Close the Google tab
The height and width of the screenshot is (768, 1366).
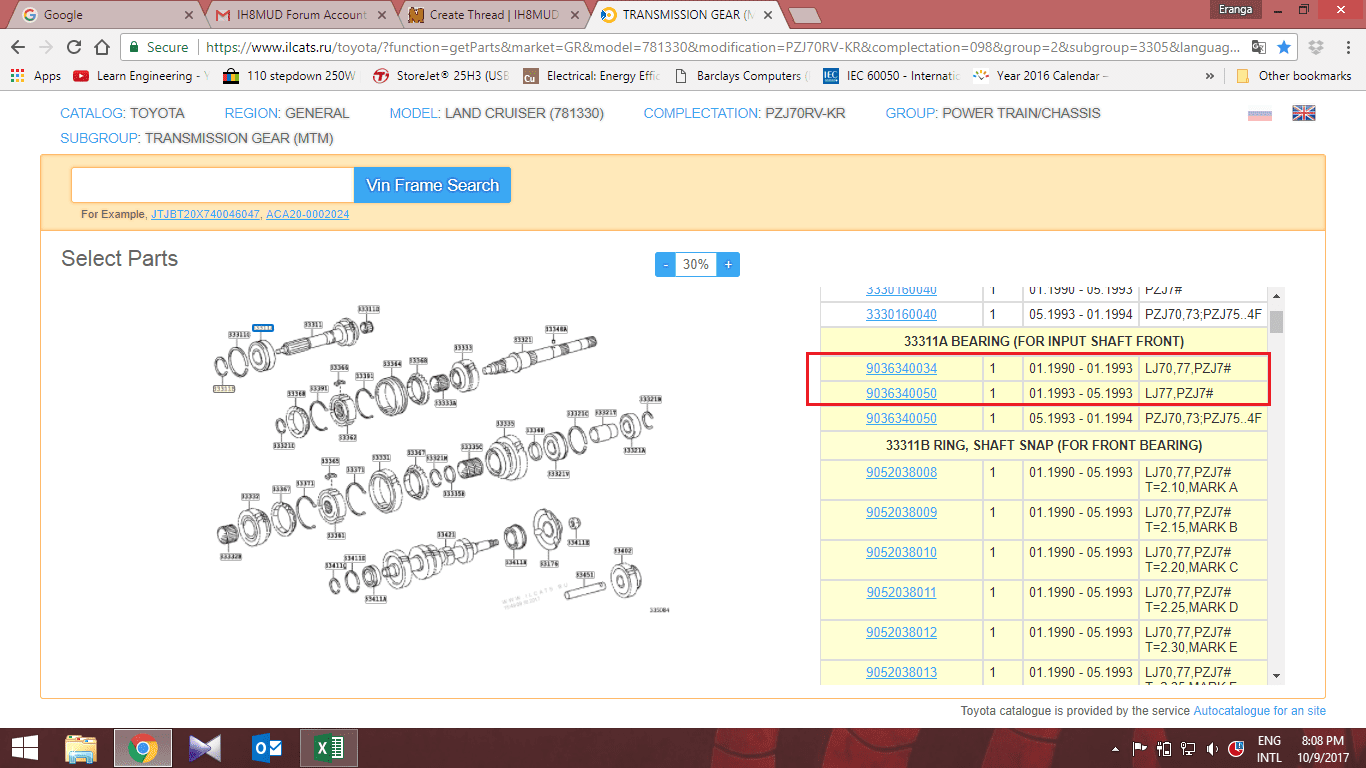pyautogui.click(x=189, y=15)
